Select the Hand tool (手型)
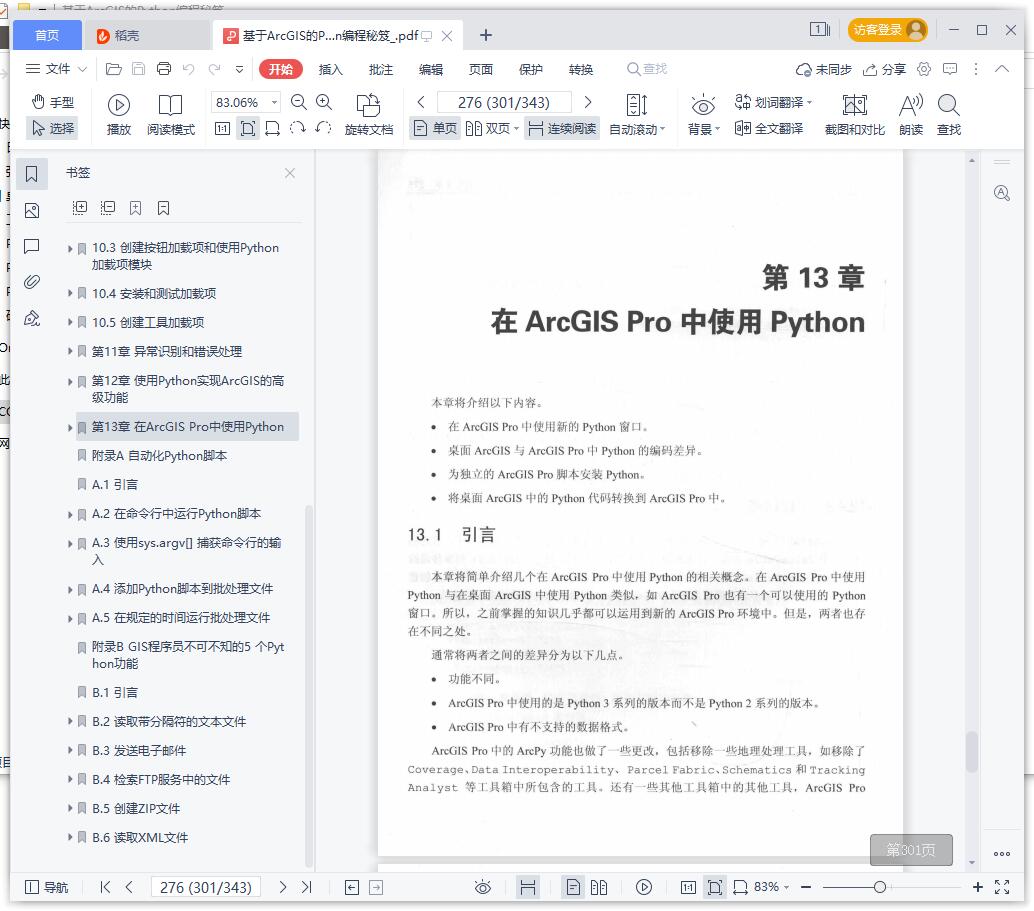The height and width of the screenshot is (911, 1034). coord(53,102)
